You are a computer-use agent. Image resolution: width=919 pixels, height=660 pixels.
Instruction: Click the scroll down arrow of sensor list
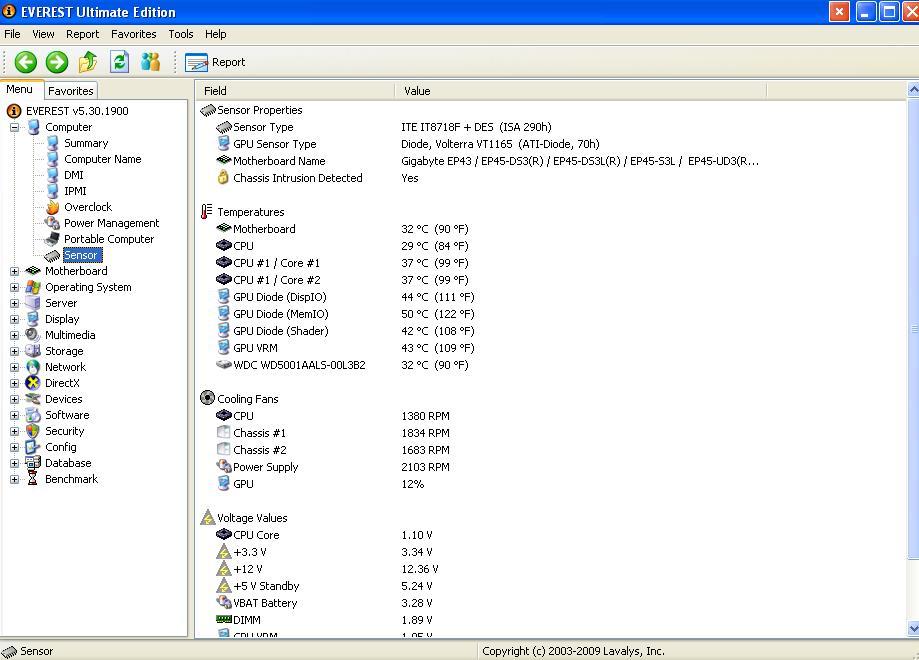[912, 628]
